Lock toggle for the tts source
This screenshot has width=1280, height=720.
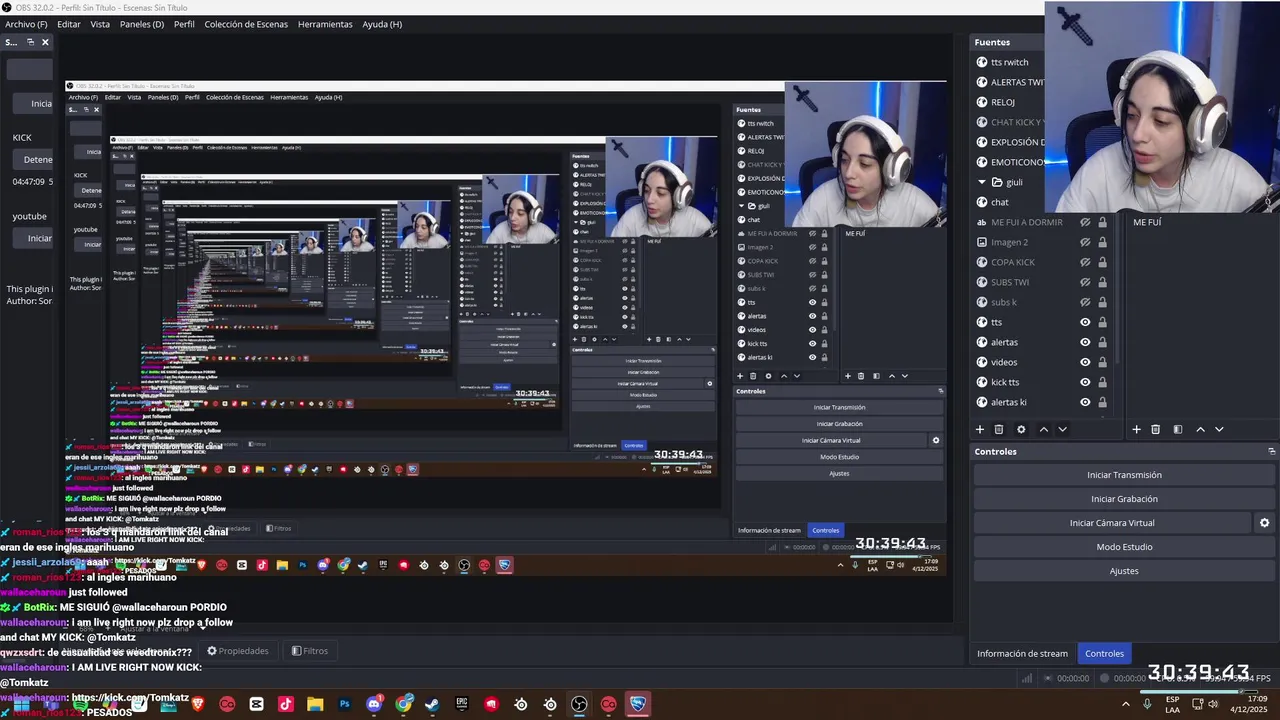[1102, 322]
